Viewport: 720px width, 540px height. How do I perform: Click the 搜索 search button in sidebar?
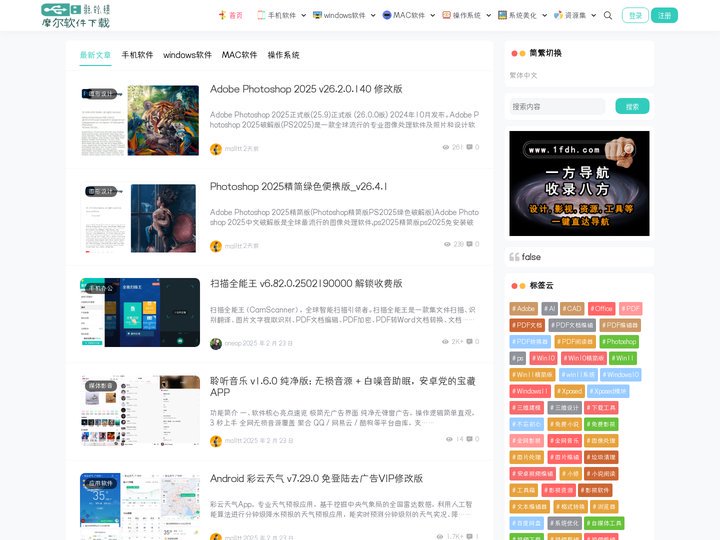tap(632, 107)
